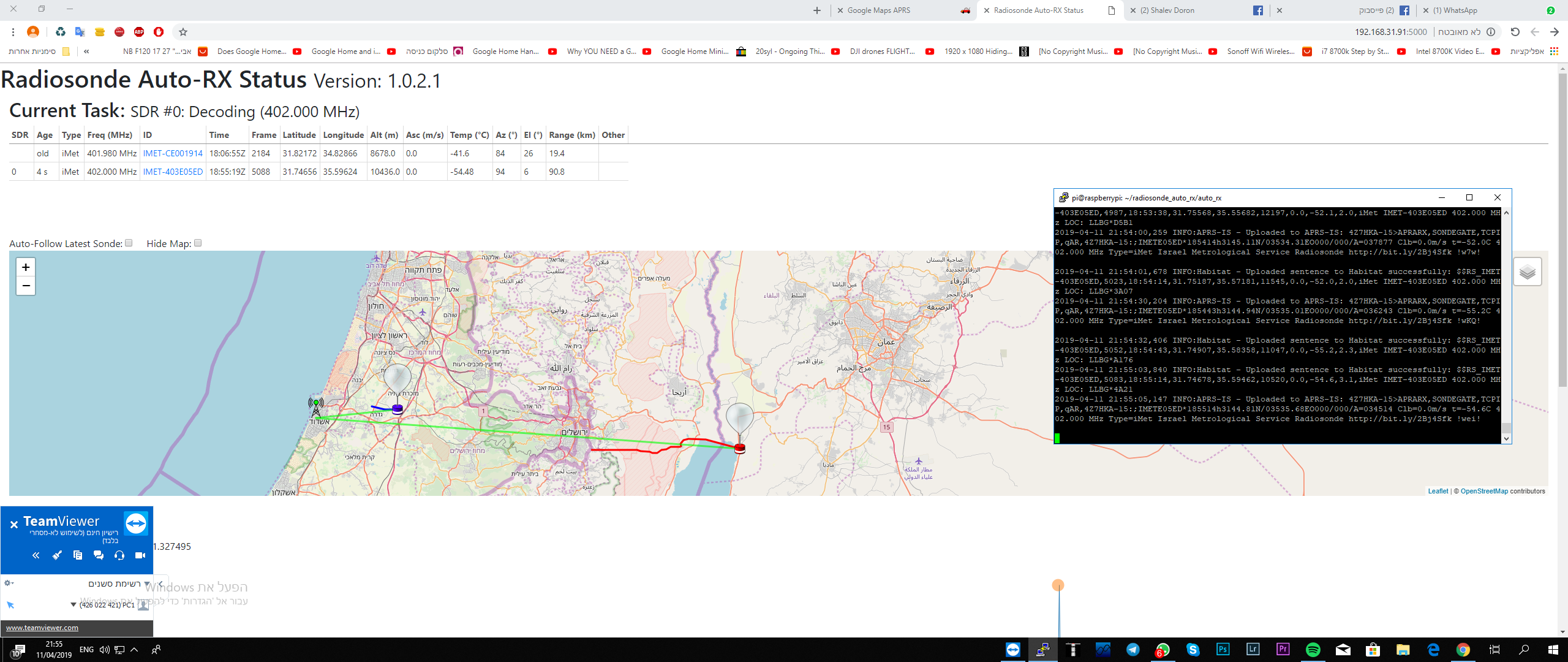The height and width of the screenshot is (662, 1568).
Task: Open Telegram from the taskbar
Action: (x=1133, y=649)
